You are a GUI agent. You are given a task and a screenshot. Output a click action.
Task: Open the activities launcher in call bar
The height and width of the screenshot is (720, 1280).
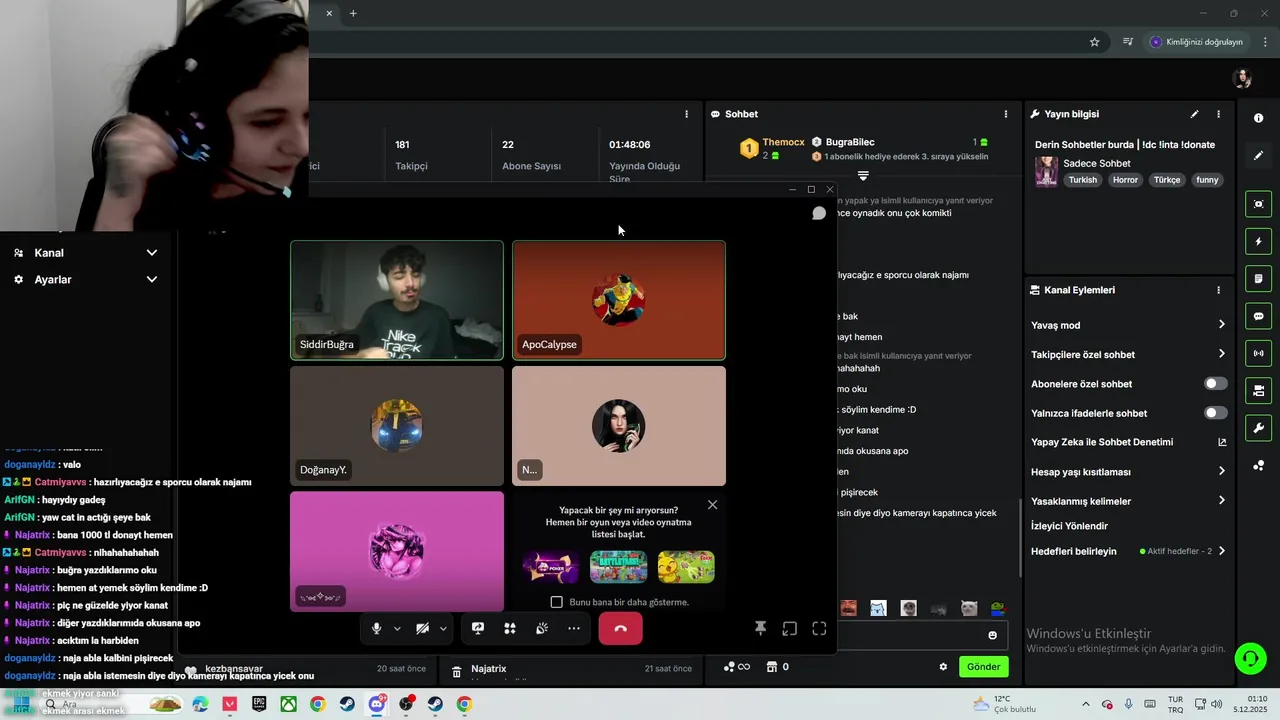click(510, 629)
